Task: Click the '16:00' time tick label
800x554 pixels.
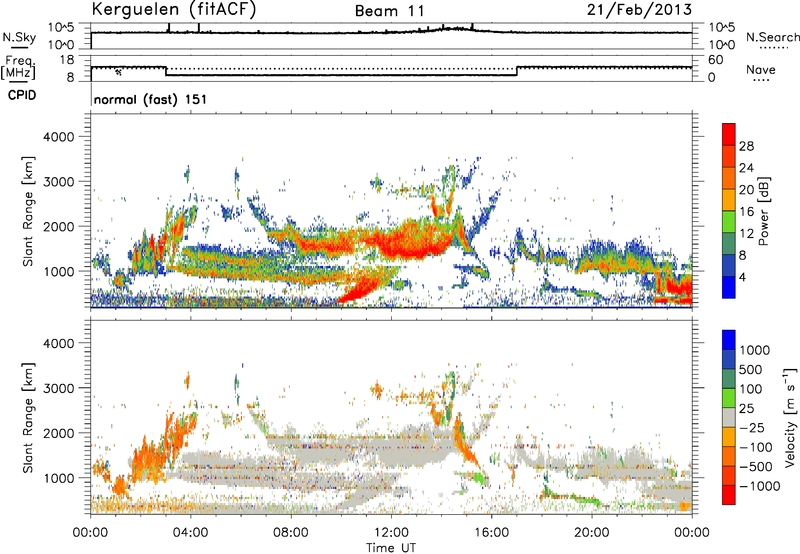Action: [x=491, y=533]
